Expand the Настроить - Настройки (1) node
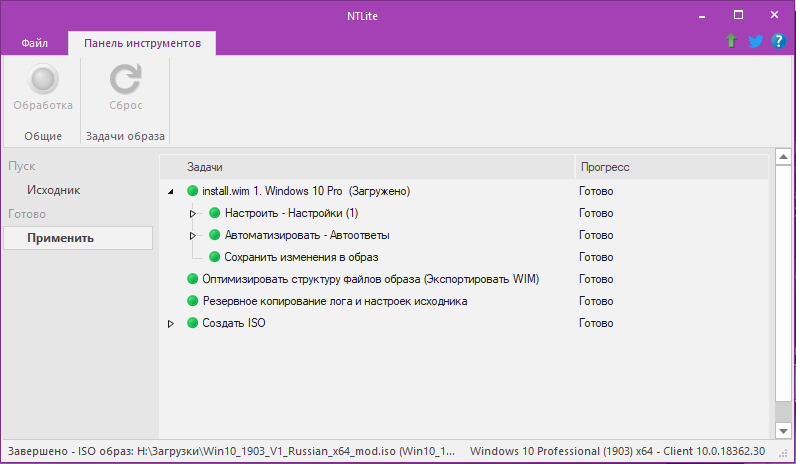The height and width of the screenshot is (464, 796). point(193,213)
